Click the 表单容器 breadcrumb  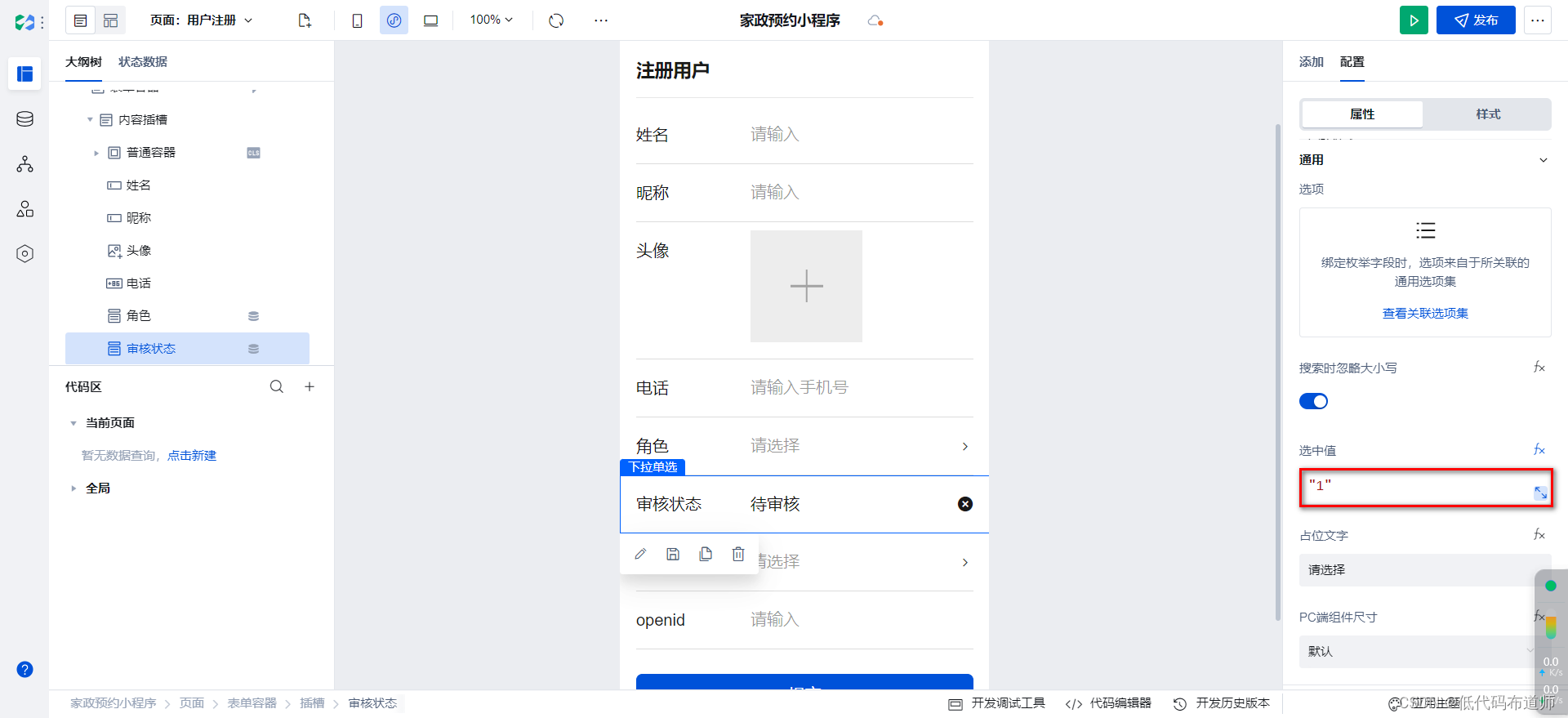(x=252, y=703)
